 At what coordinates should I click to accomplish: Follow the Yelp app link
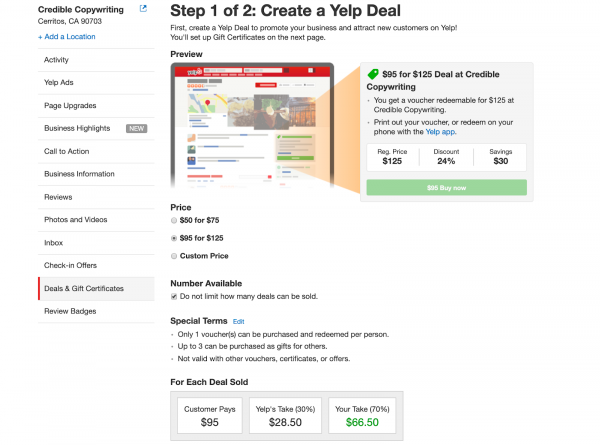pyautogui.click(x=440, y=132)
